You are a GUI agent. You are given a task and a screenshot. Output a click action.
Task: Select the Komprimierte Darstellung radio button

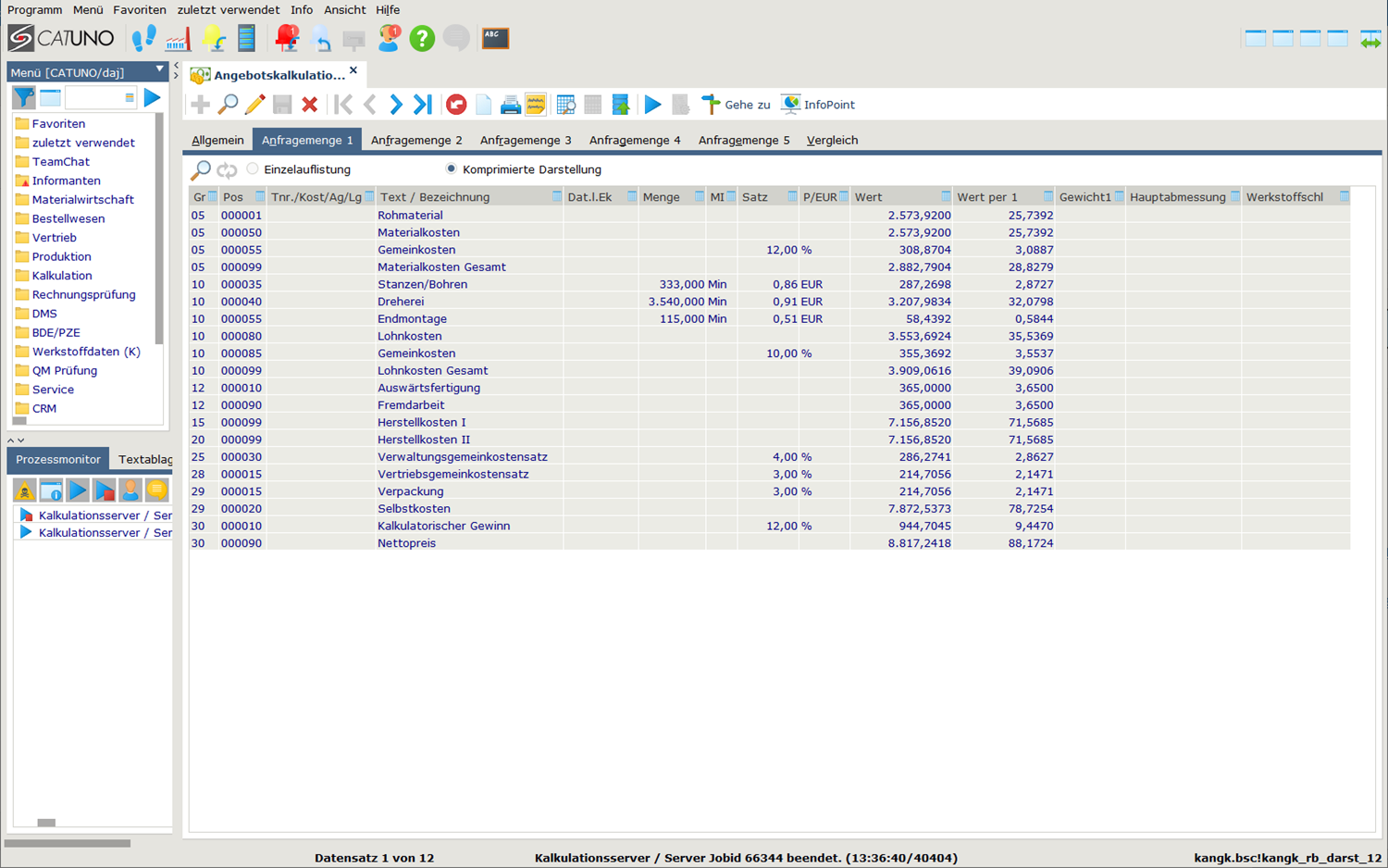pyautogui.click(x=452, y=169)
